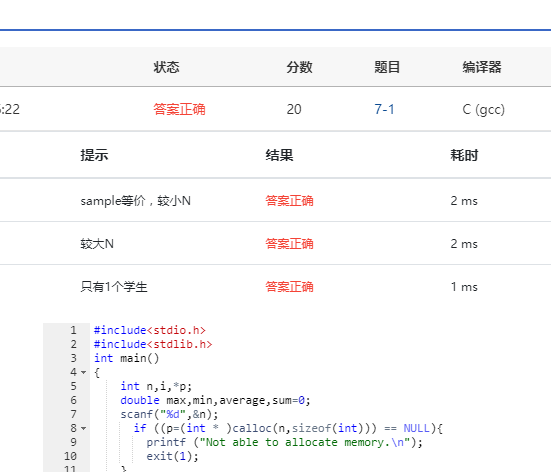Click the scanf("%d",&n) code line
This screenshot has height=472, width=551.
click(x=169, y=414)
